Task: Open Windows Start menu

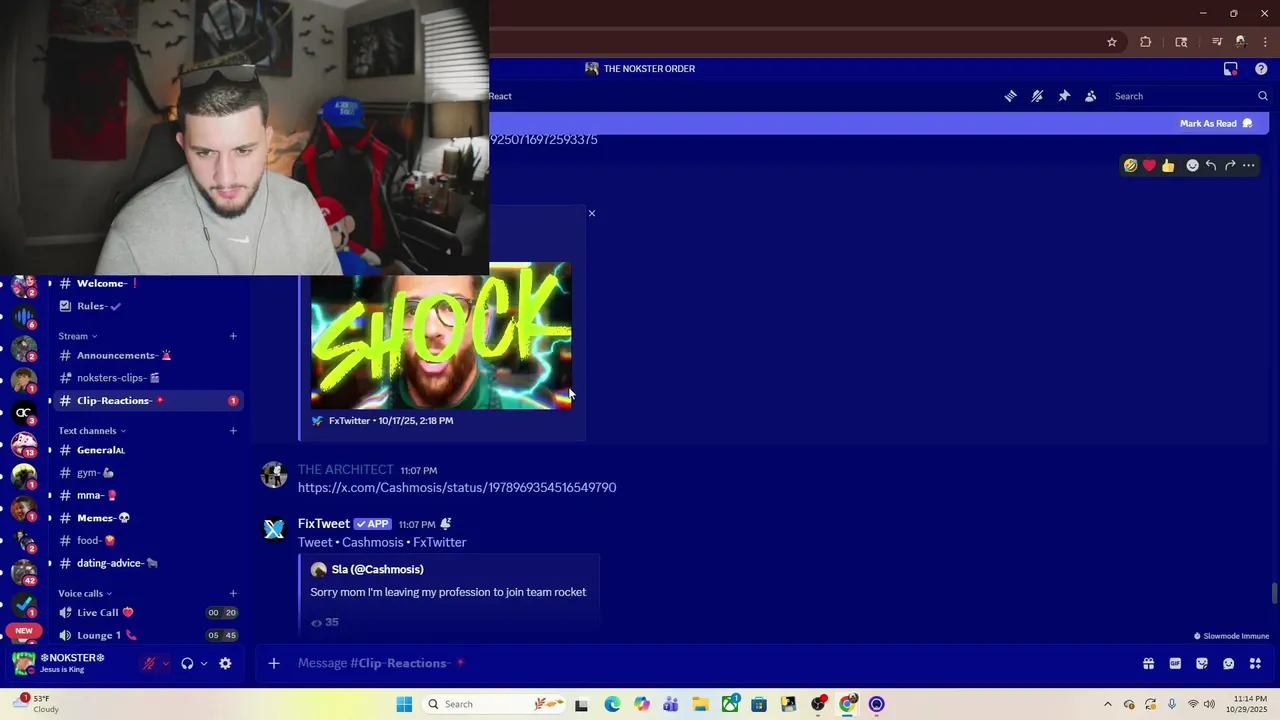Action: pos(404,704)
